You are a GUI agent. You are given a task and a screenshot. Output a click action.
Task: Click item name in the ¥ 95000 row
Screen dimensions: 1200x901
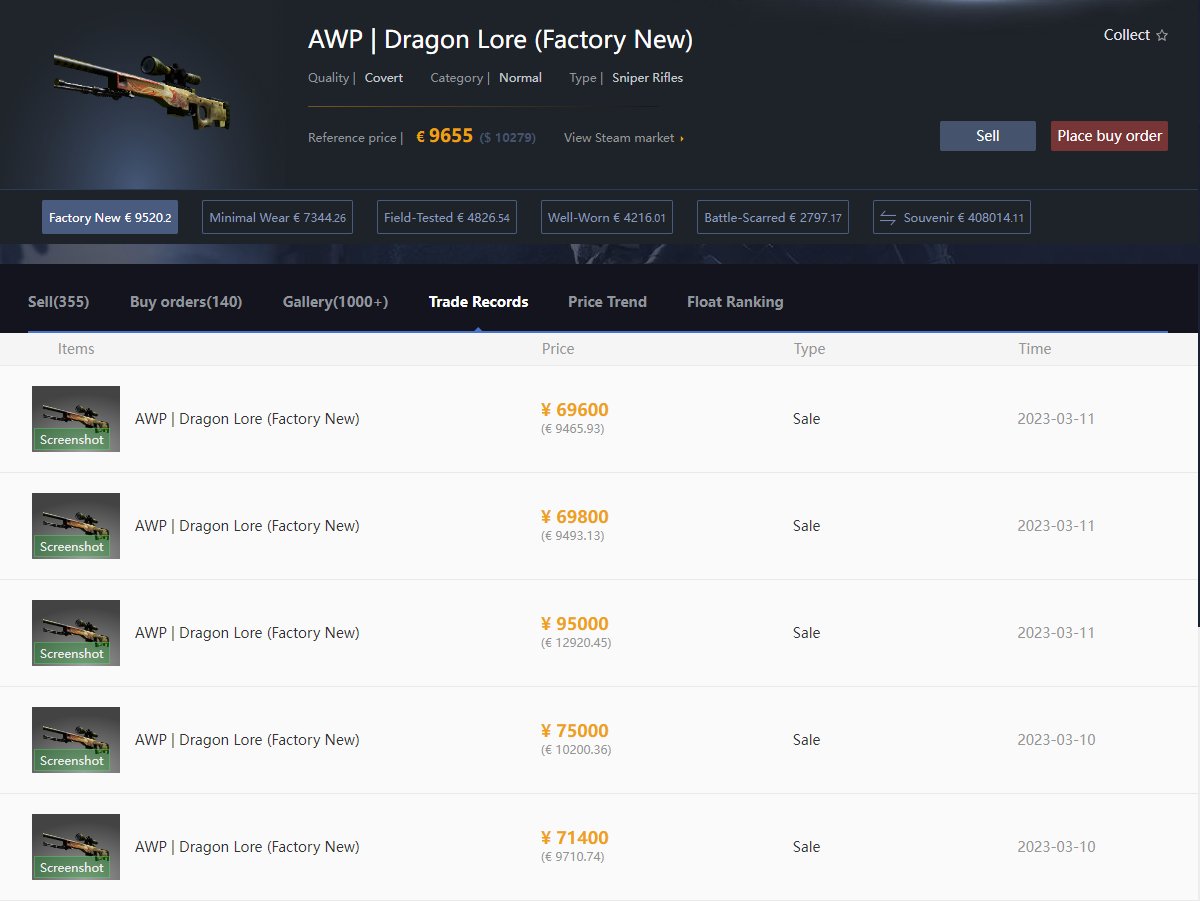(x=247, y=633)
